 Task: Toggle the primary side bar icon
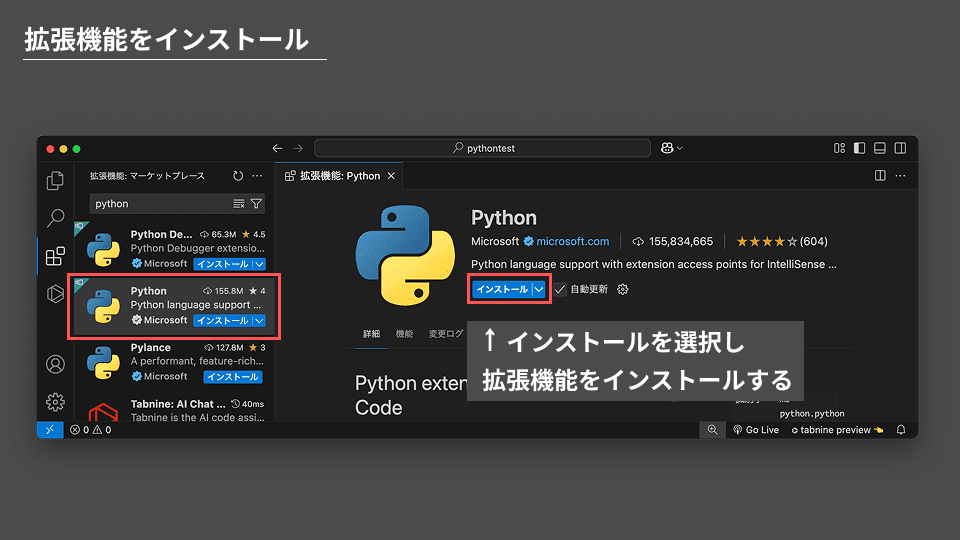click(860, 148)
